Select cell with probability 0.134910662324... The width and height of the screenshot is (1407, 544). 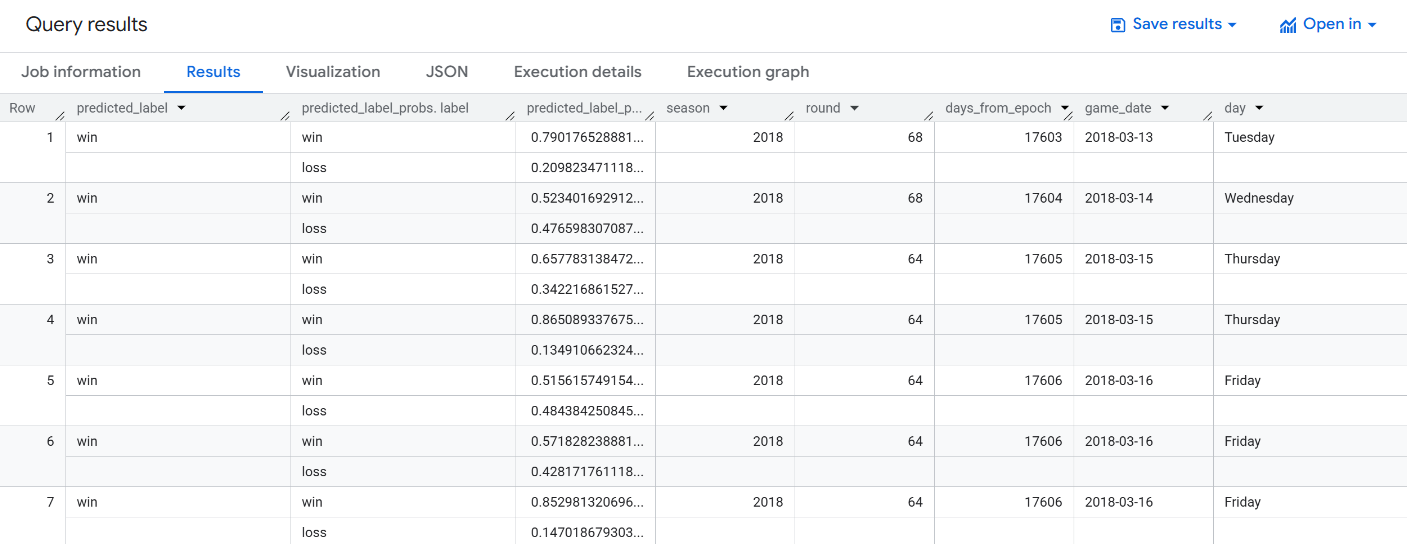point(585,350)
